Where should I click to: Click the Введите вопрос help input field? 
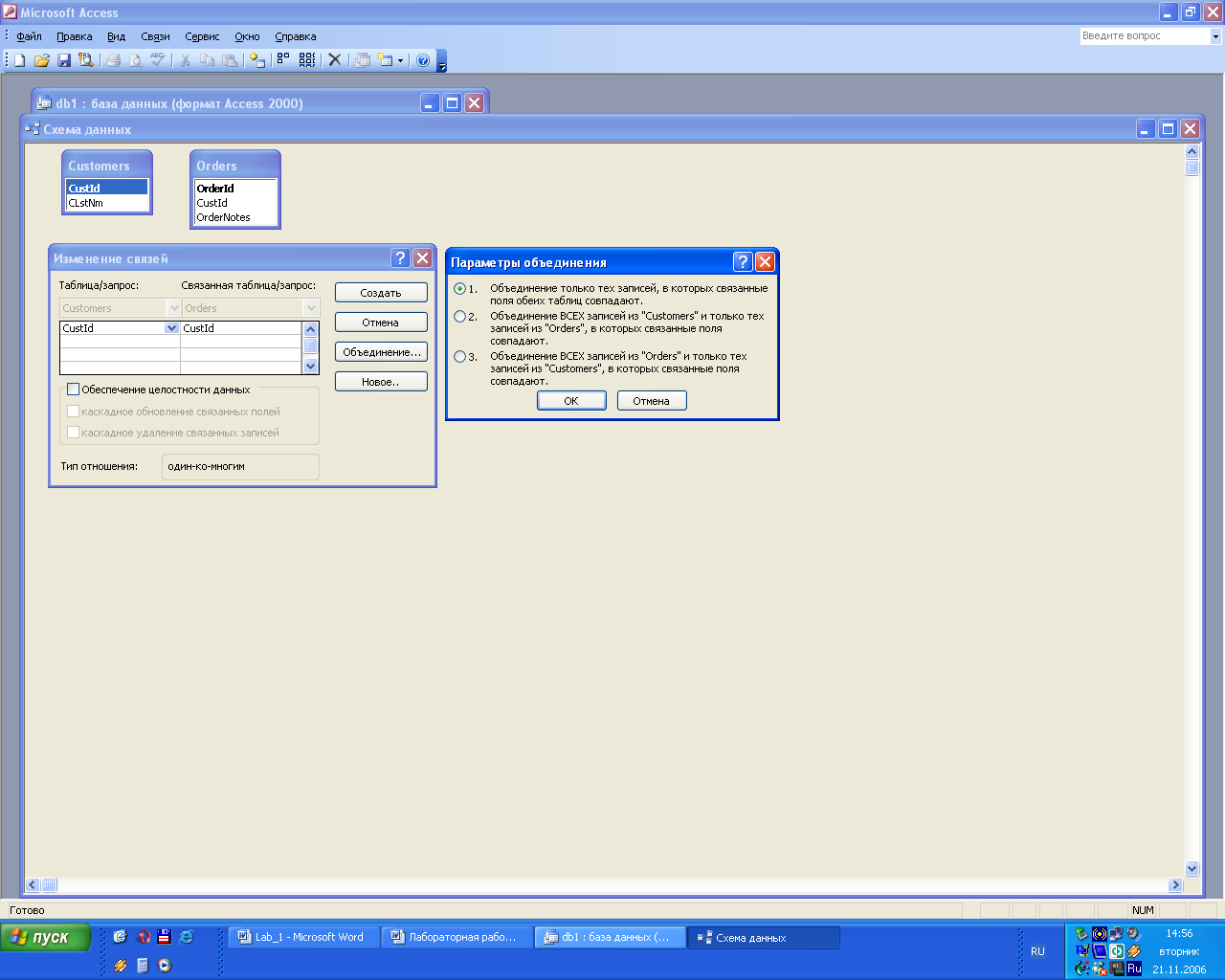1145,36
